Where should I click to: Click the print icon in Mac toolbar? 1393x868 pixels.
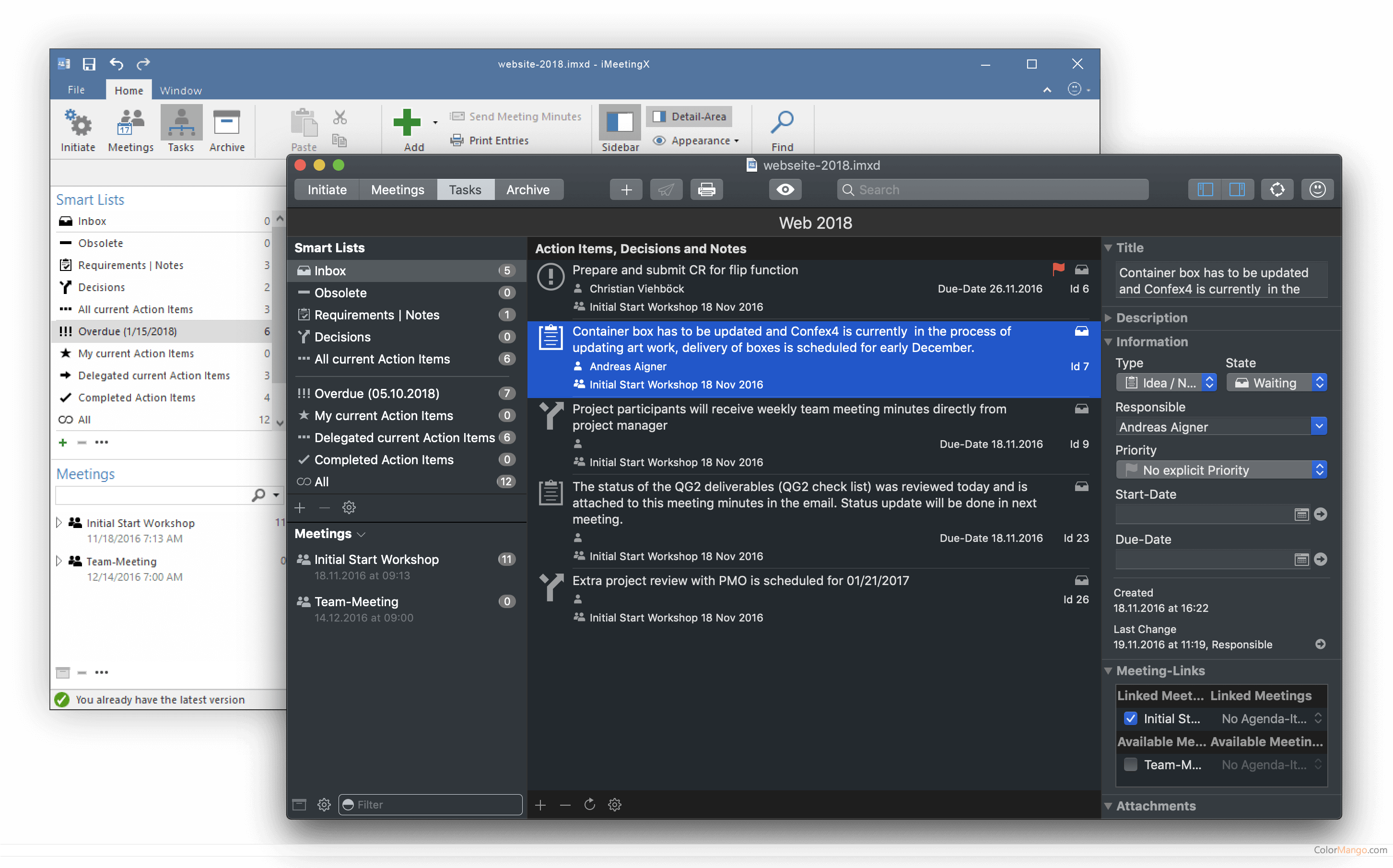(706, 189)
